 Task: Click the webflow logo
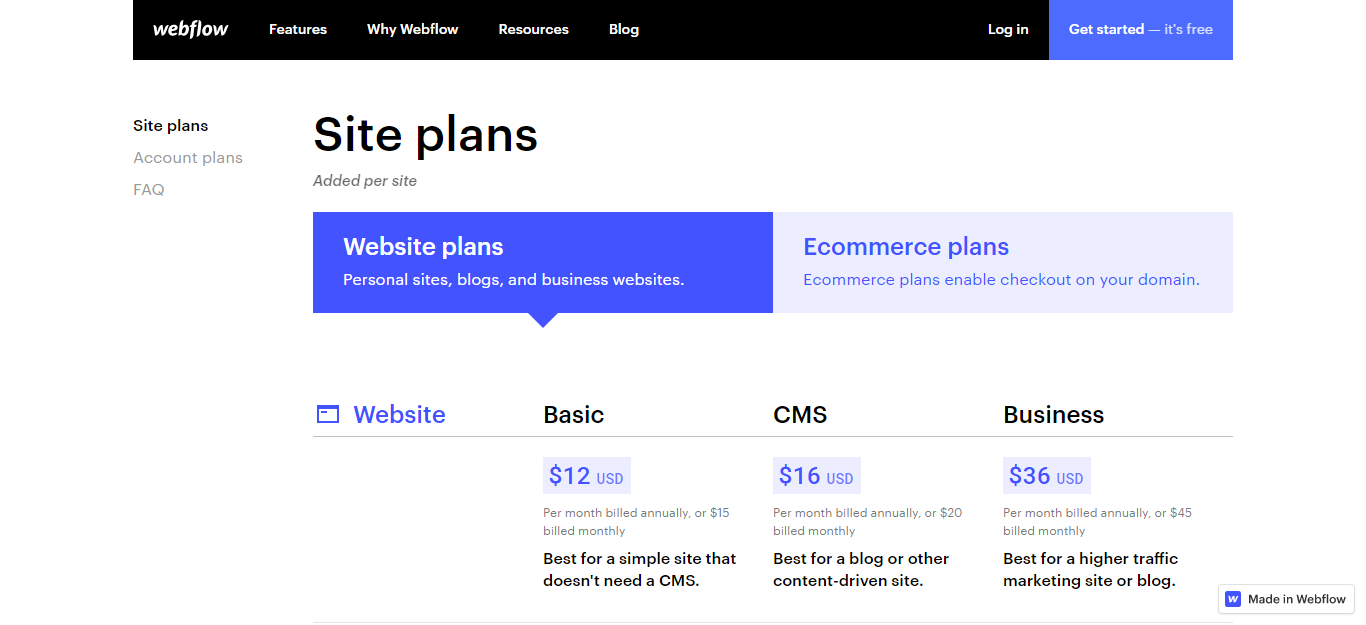[190, 29]
